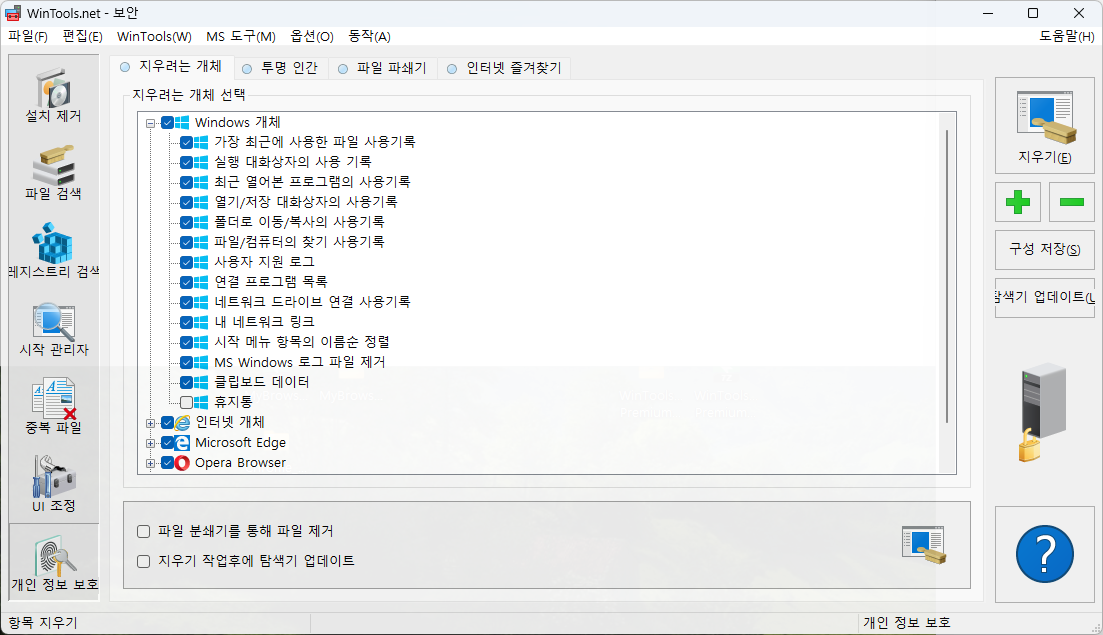Uncheck MS Windows 로그 파일 제거 checkbox
Viewport: 1103px width, 635px height.
point(186,362)
